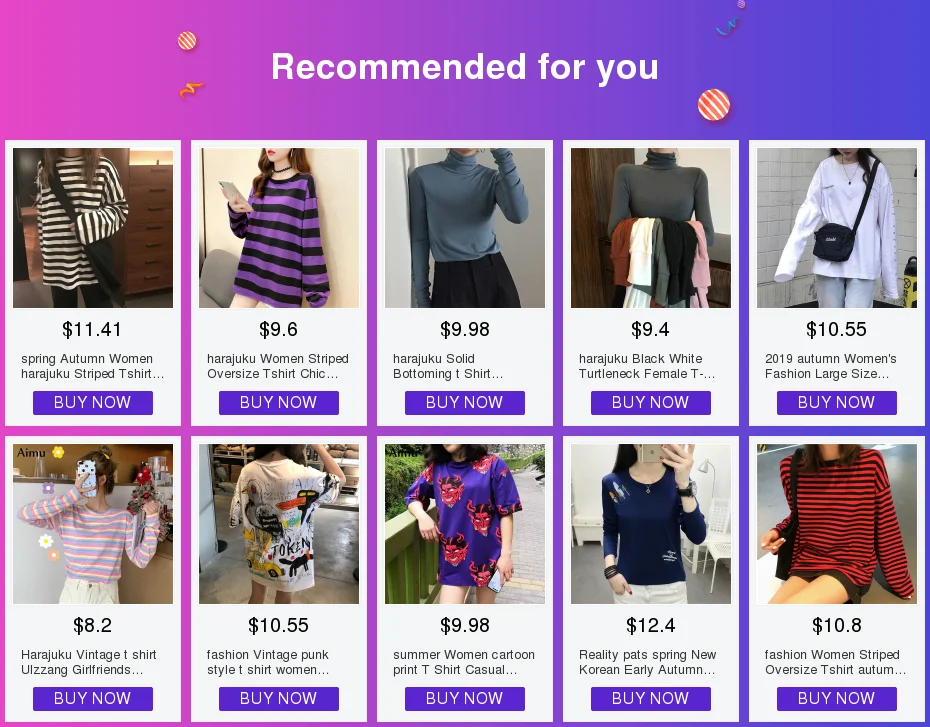Image resolution: width=930 pixels, height=727 pixels.
Task: Buy the $10.8 fashion Women Striped Tshirt
Action: pos(837,699)
